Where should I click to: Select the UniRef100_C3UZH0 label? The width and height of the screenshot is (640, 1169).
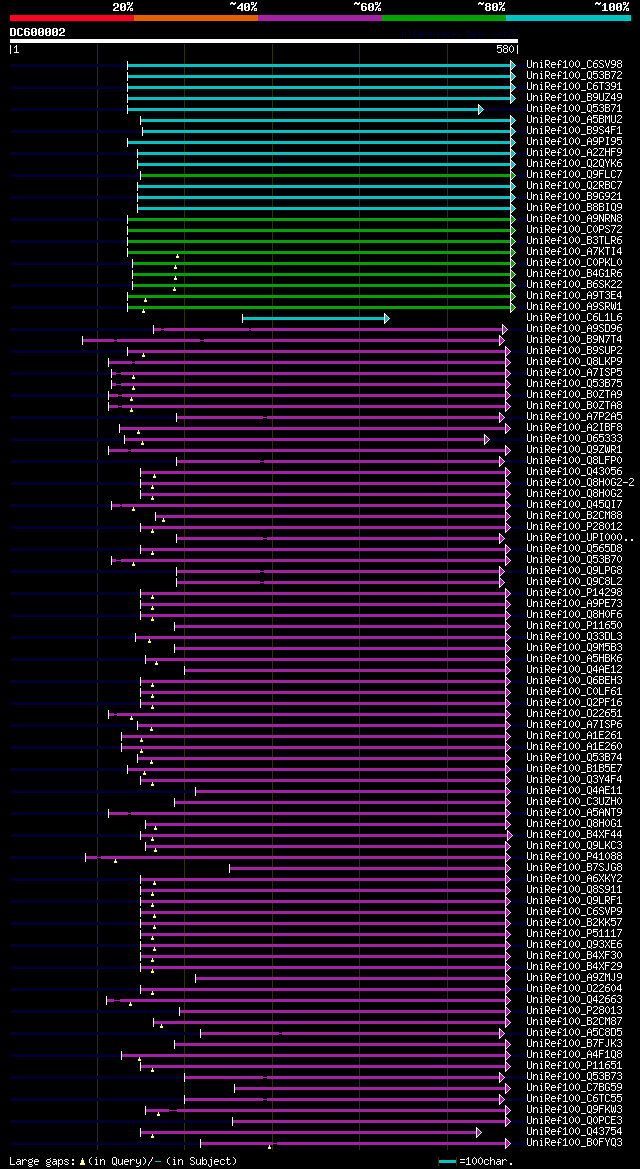(x=574, y=801)
